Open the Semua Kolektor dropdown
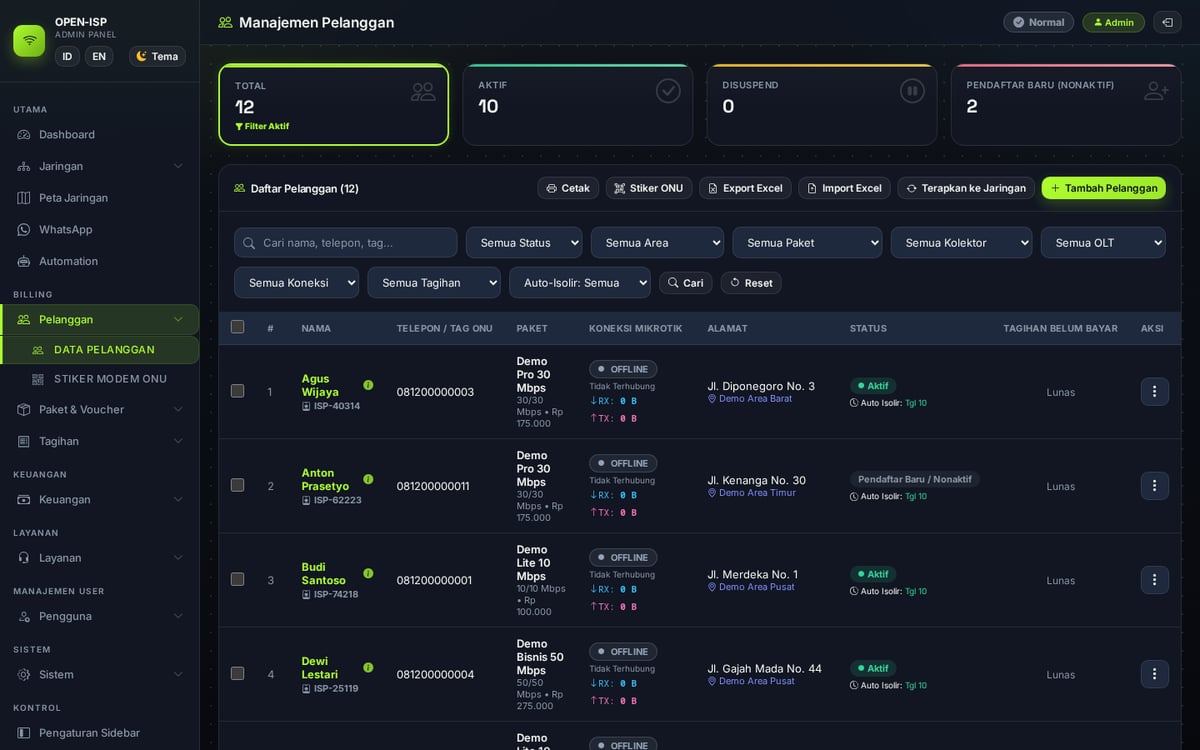This screenshot has height=750, width=1200. 961,243
